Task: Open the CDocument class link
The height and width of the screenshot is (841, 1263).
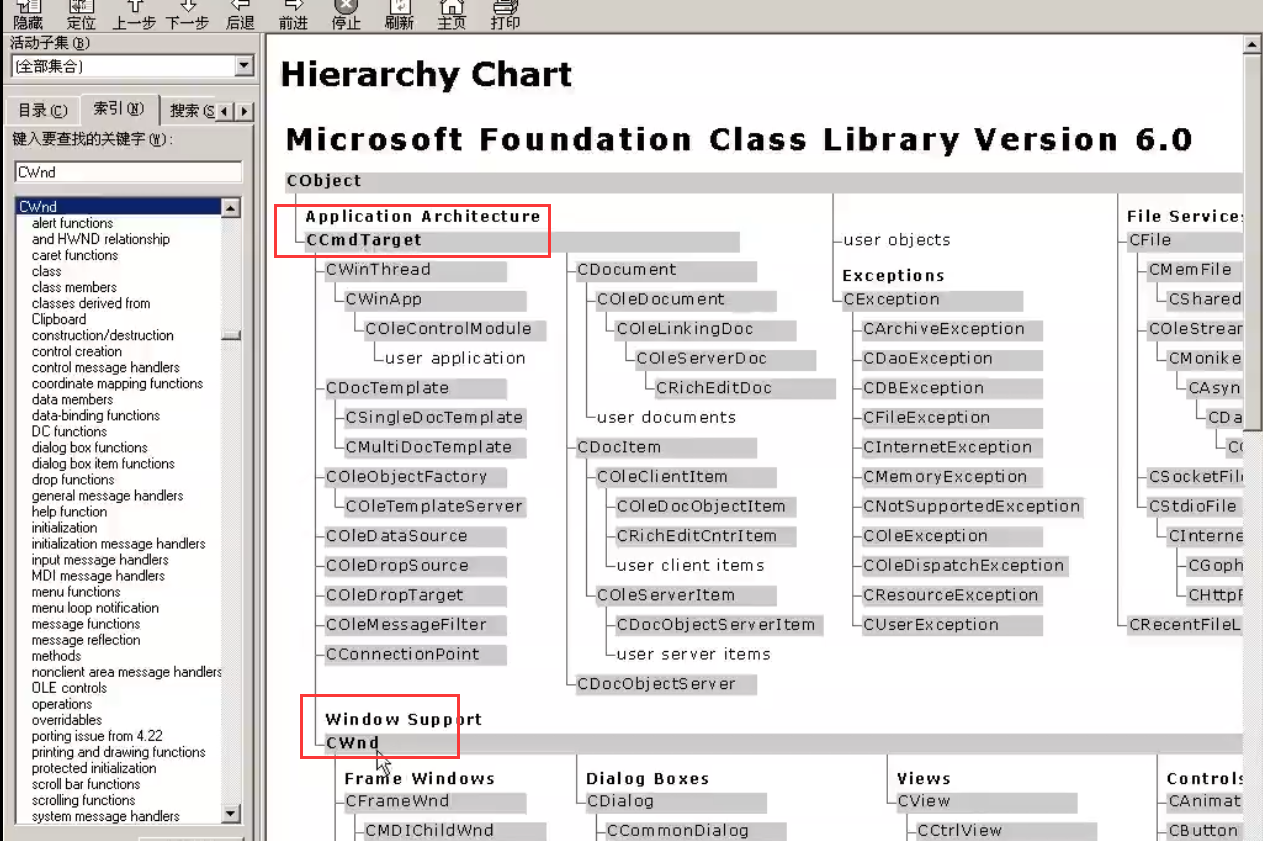Action: tap(627, 270)
